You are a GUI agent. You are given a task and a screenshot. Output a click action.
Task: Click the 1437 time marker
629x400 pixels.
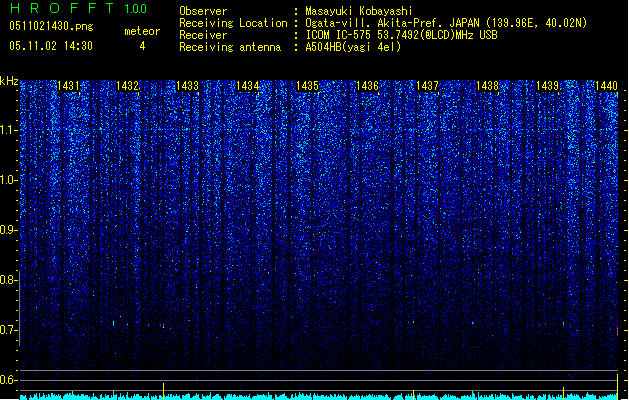(x=427, y=86)
